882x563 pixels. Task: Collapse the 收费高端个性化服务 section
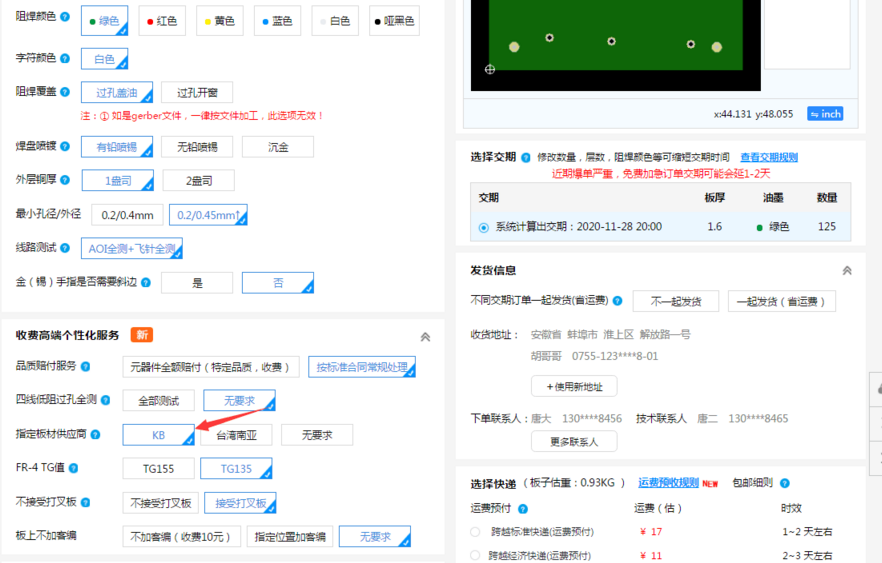tap(425, 337)
